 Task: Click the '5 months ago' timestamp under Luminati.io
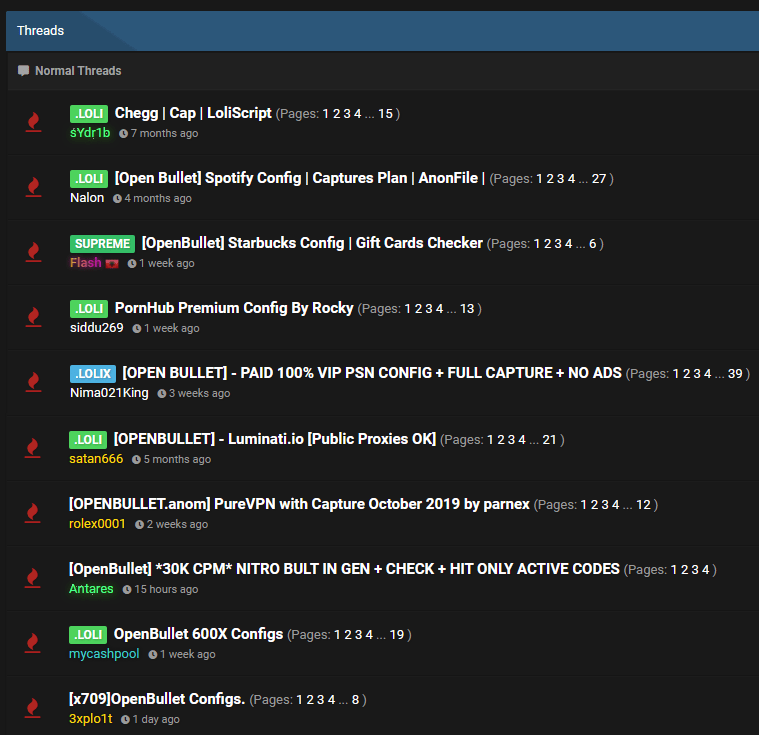pyautogui.click(x=177, y=459)
